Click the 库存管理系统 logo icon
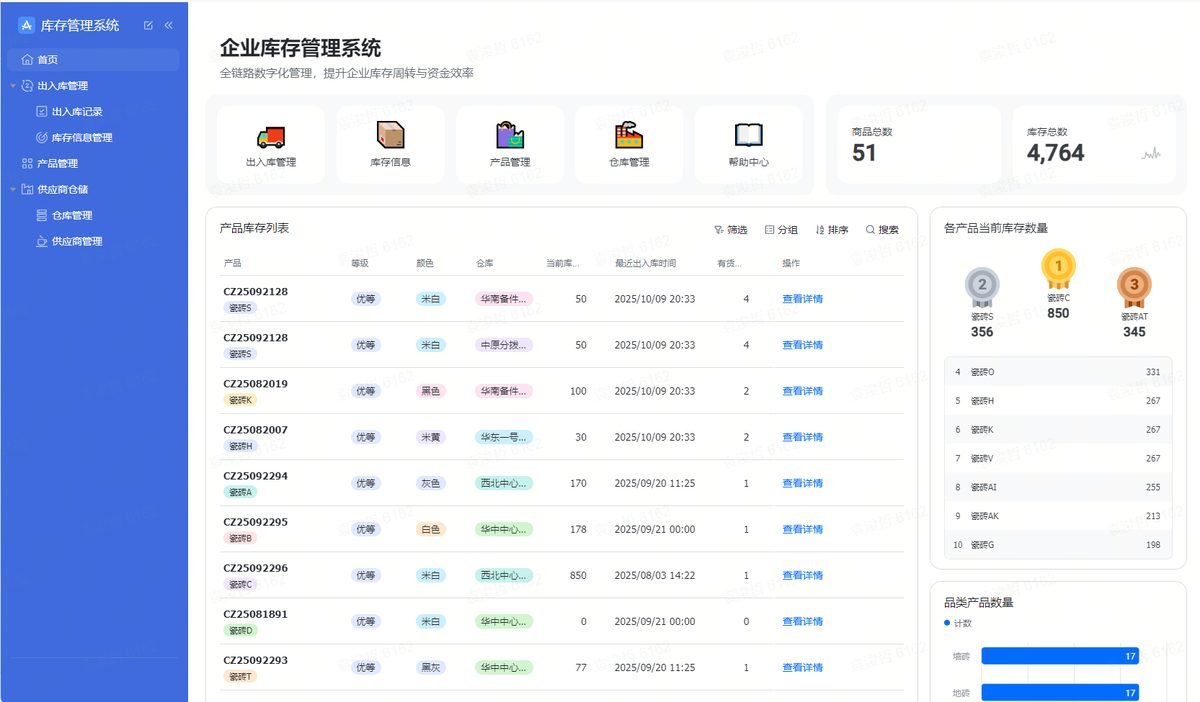The height and width of the screenshot is (702, 1200). pyautogui.click(x=26, y=25)
